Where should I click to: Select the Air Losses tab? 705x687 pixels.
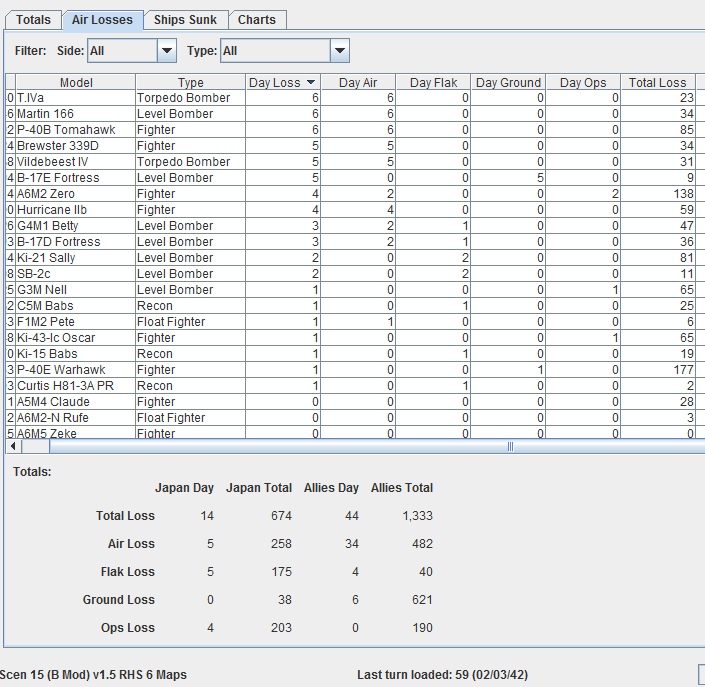tap(102, 20)
